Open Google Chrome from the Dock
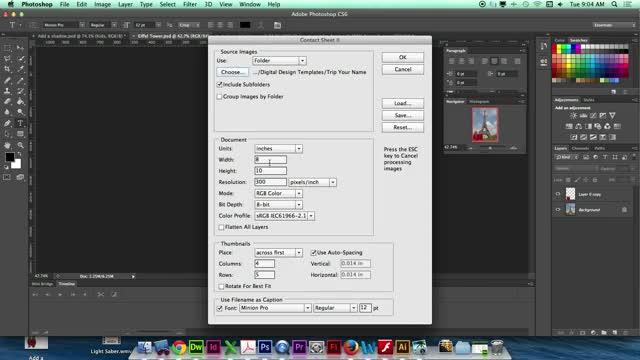Image resolution: width=640 pixels, height=360 pixels. click(x=179, y=347)
